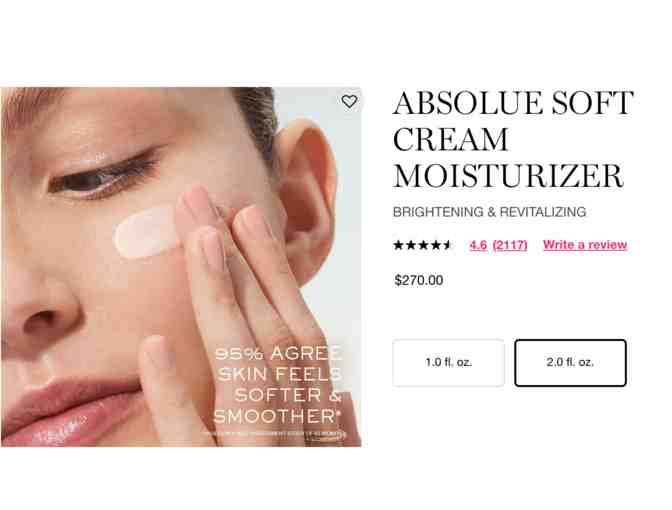Open the product photo of face
672x510 pixels.
[x=181, y=267]
